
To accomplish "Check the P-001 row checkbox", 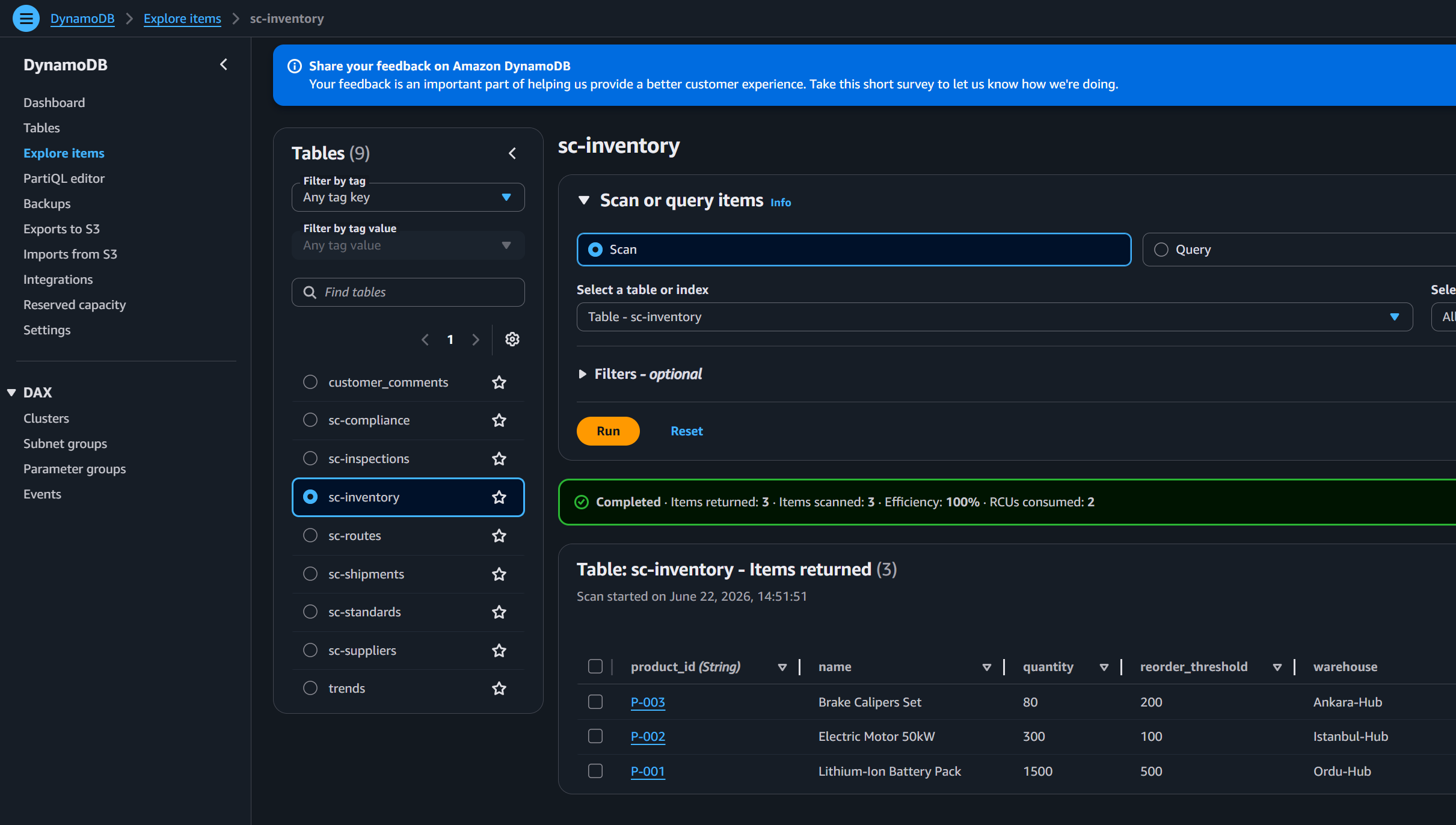I will (x=595, y=771).
